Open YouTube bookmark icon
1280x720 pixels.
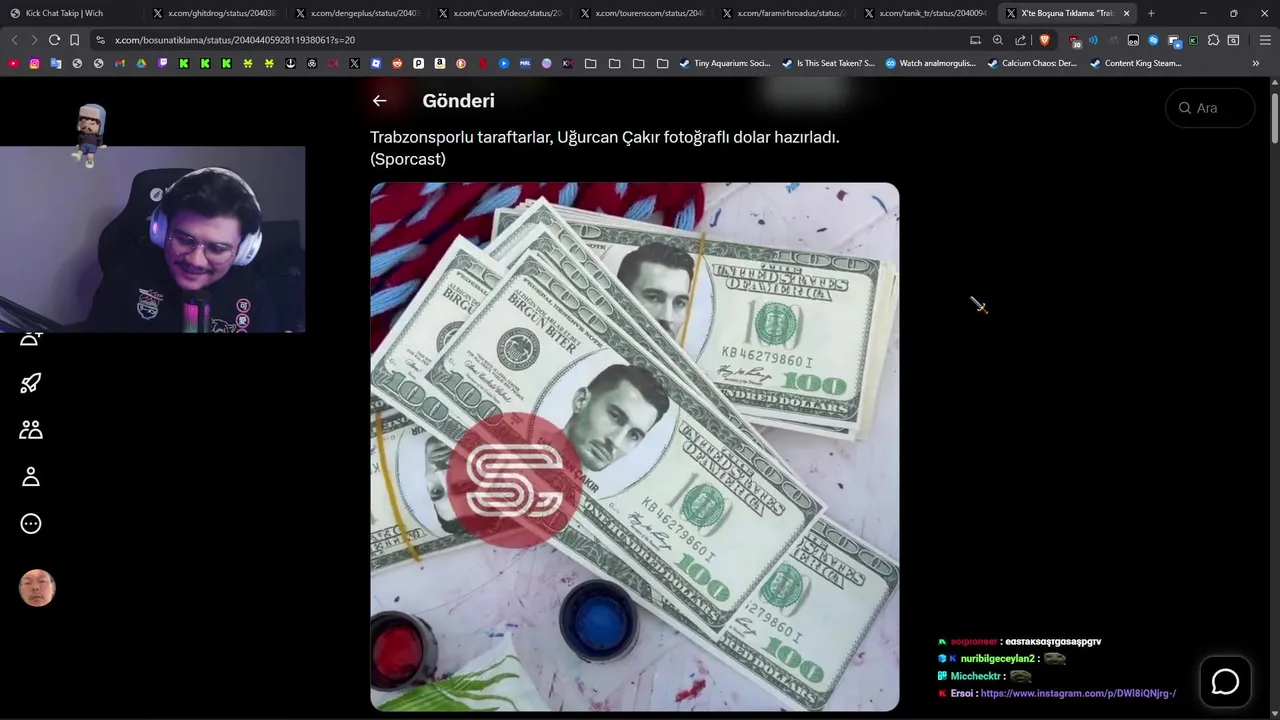point(13,63)
